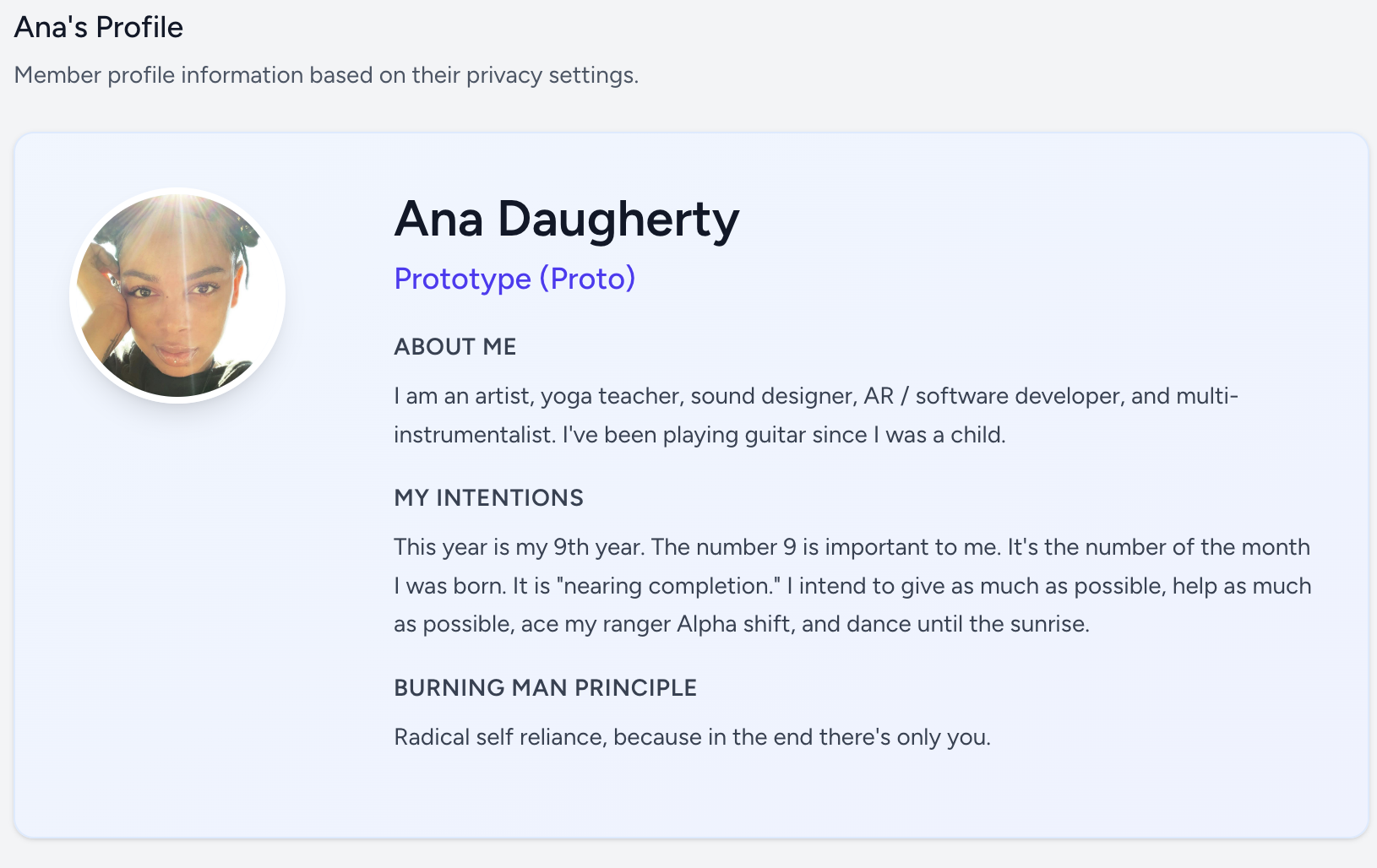Click the "Prototype (Proto)" nickname link
The height and width of the screenshot is (868, 1377).
coord(514,279)
